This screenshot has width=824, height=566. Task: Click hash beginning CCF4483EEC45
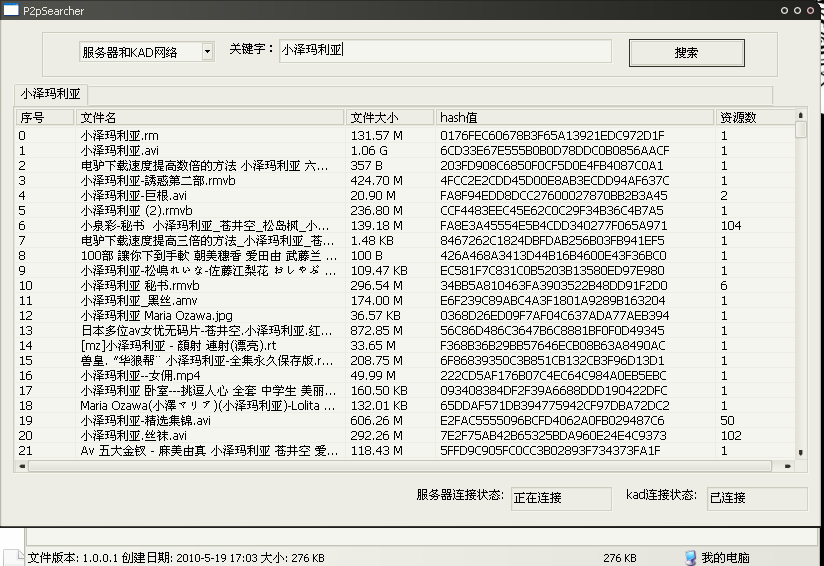pos(552,211)
